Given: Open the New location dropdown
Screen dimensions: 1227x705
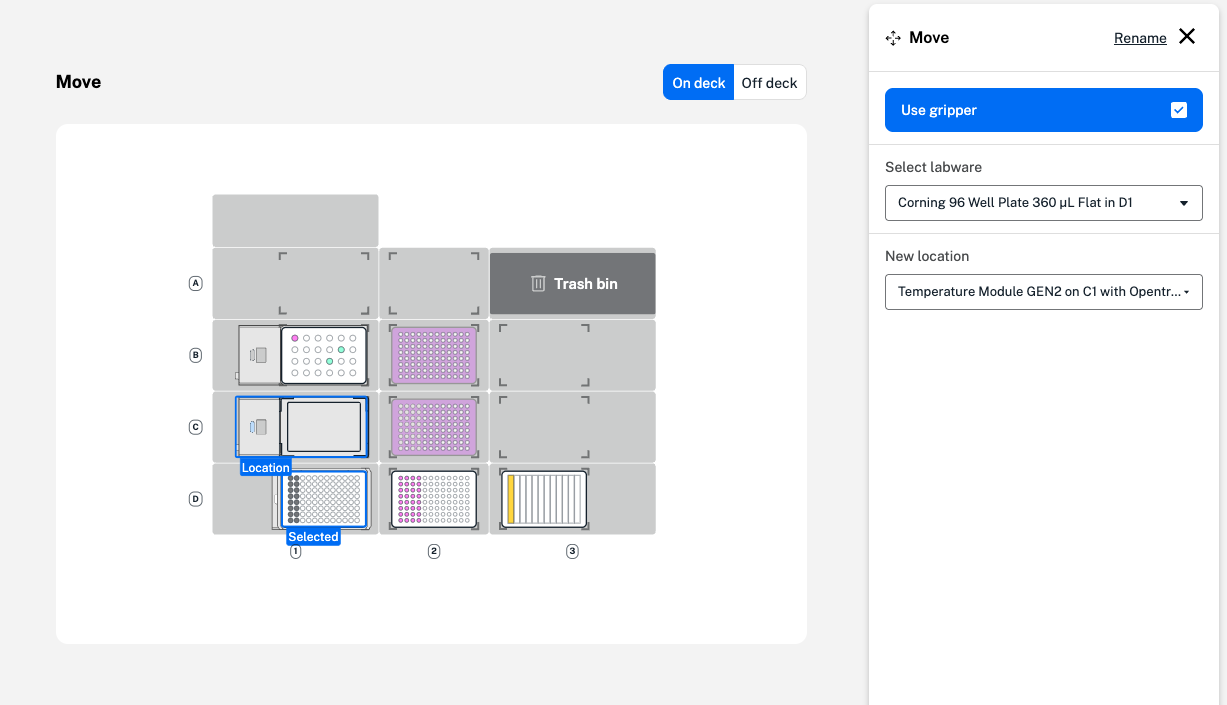Looking at the screenshot, I should pyautogui.click(x=1043, y=292).
